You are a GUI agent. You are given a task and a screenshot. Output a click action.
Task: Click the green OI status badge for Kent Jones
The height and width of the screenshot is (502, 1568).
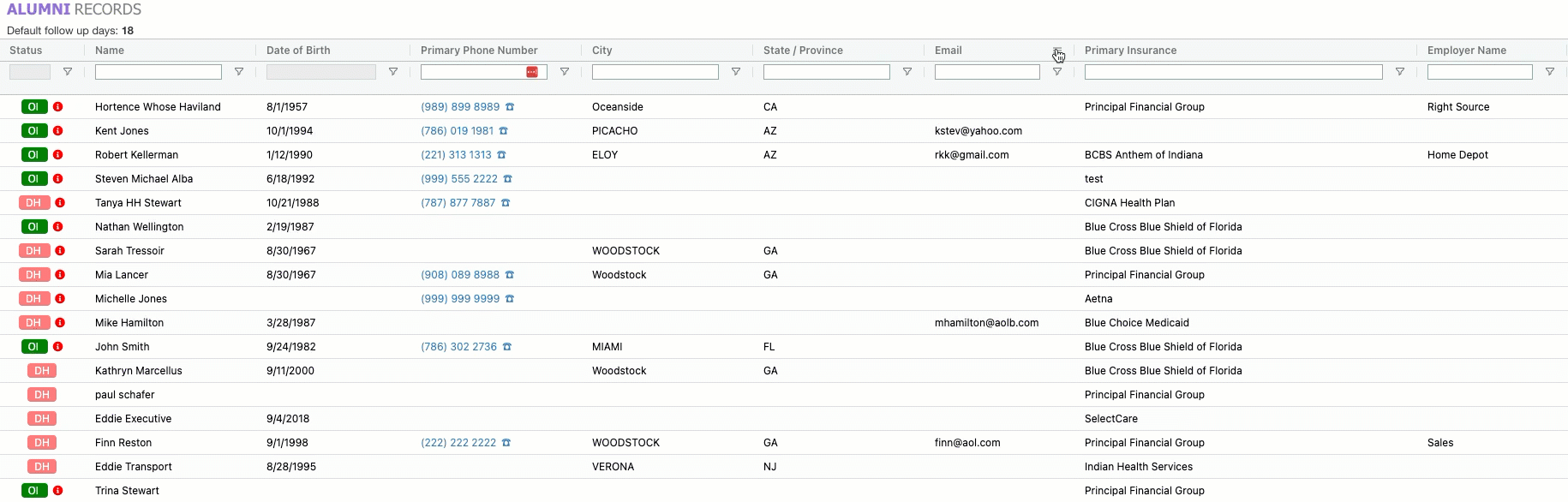tap(33, 131)
